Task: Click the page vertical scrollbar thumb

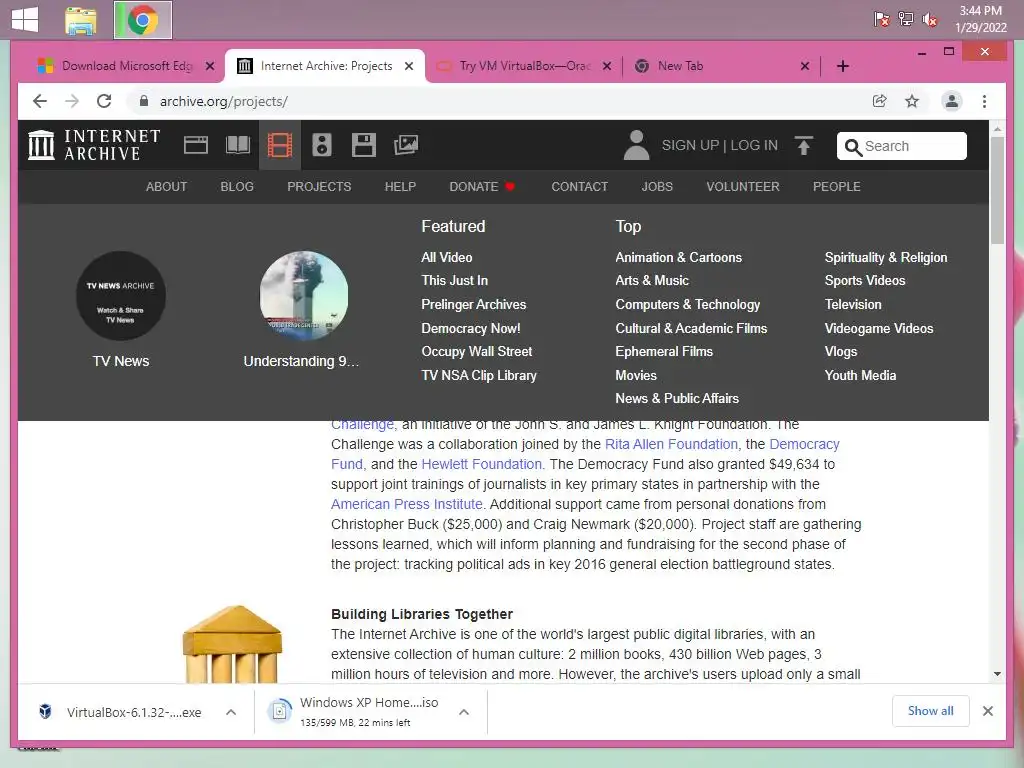Action: [x=997, y=190]
